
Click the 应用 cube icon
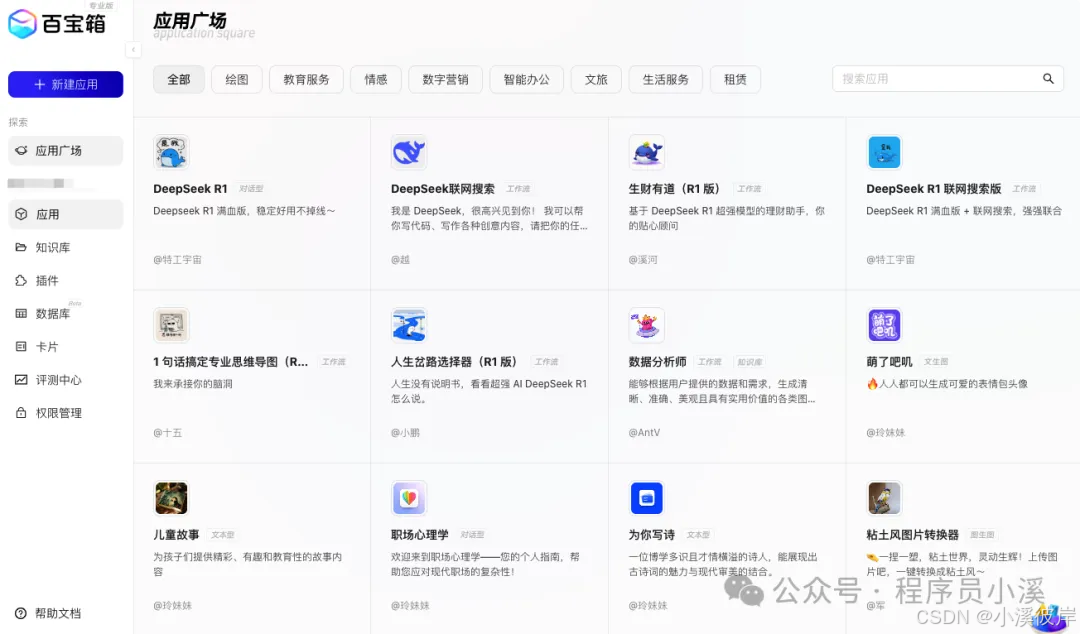tap(21, 214)
